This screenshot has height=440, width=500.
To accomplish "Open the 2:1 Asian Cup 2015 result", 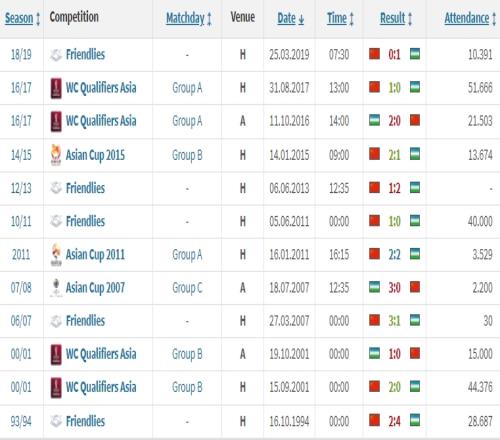I will (394, 155).
